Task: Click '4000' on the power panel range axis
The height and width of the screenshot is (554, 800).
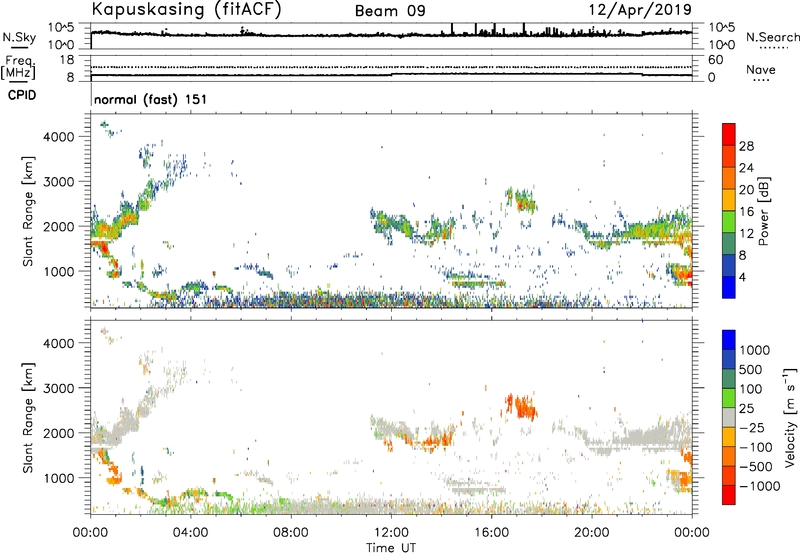Action: click(x=59, y=137)
